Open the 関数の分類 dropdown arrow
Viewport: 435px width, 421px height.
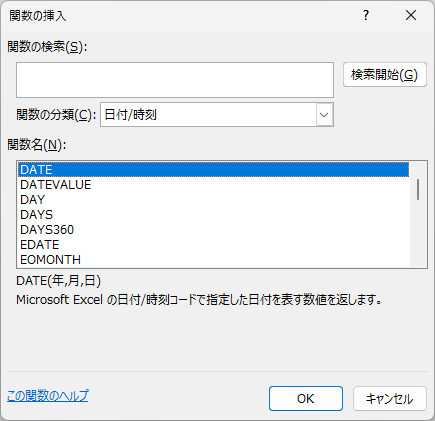(x=324, y=115)
